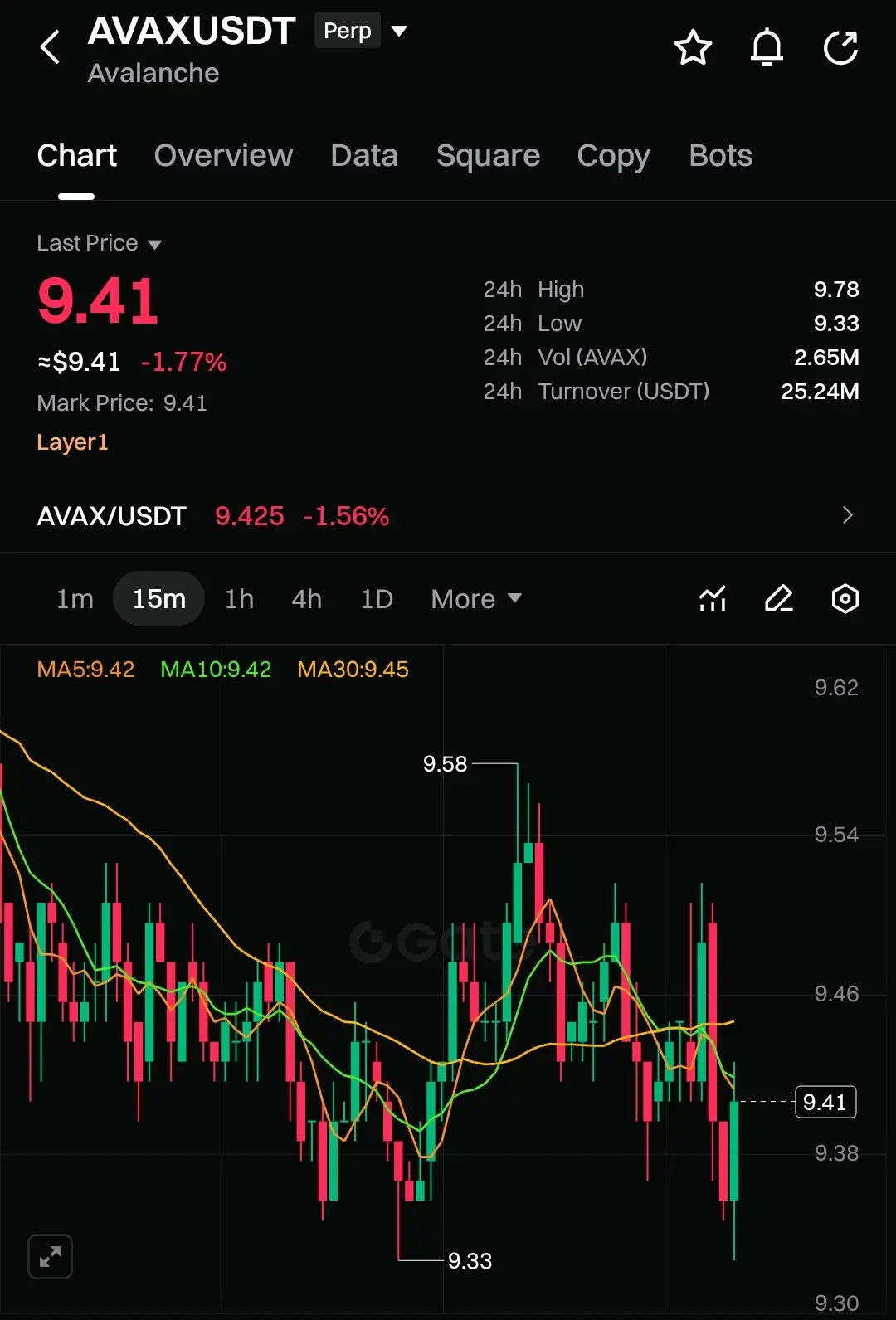
Task: Open the Square tab
Action: (488, 156)
